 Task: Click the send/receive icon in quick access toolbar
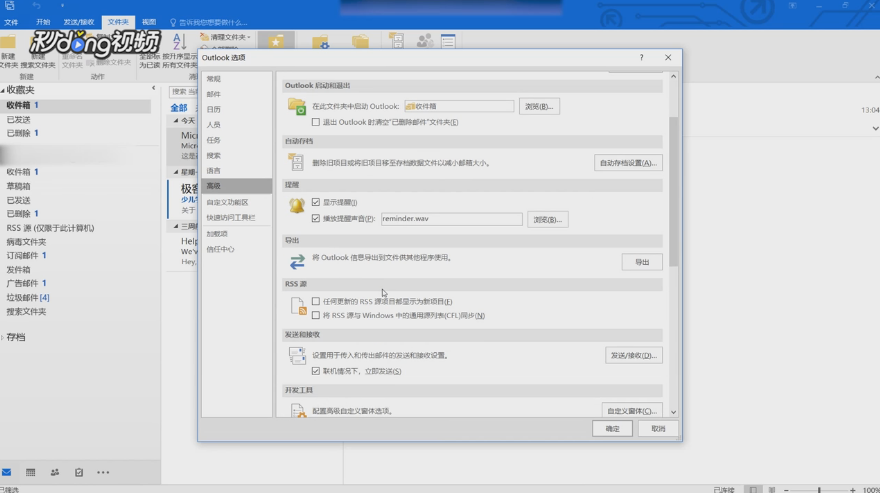click(10, 6)
